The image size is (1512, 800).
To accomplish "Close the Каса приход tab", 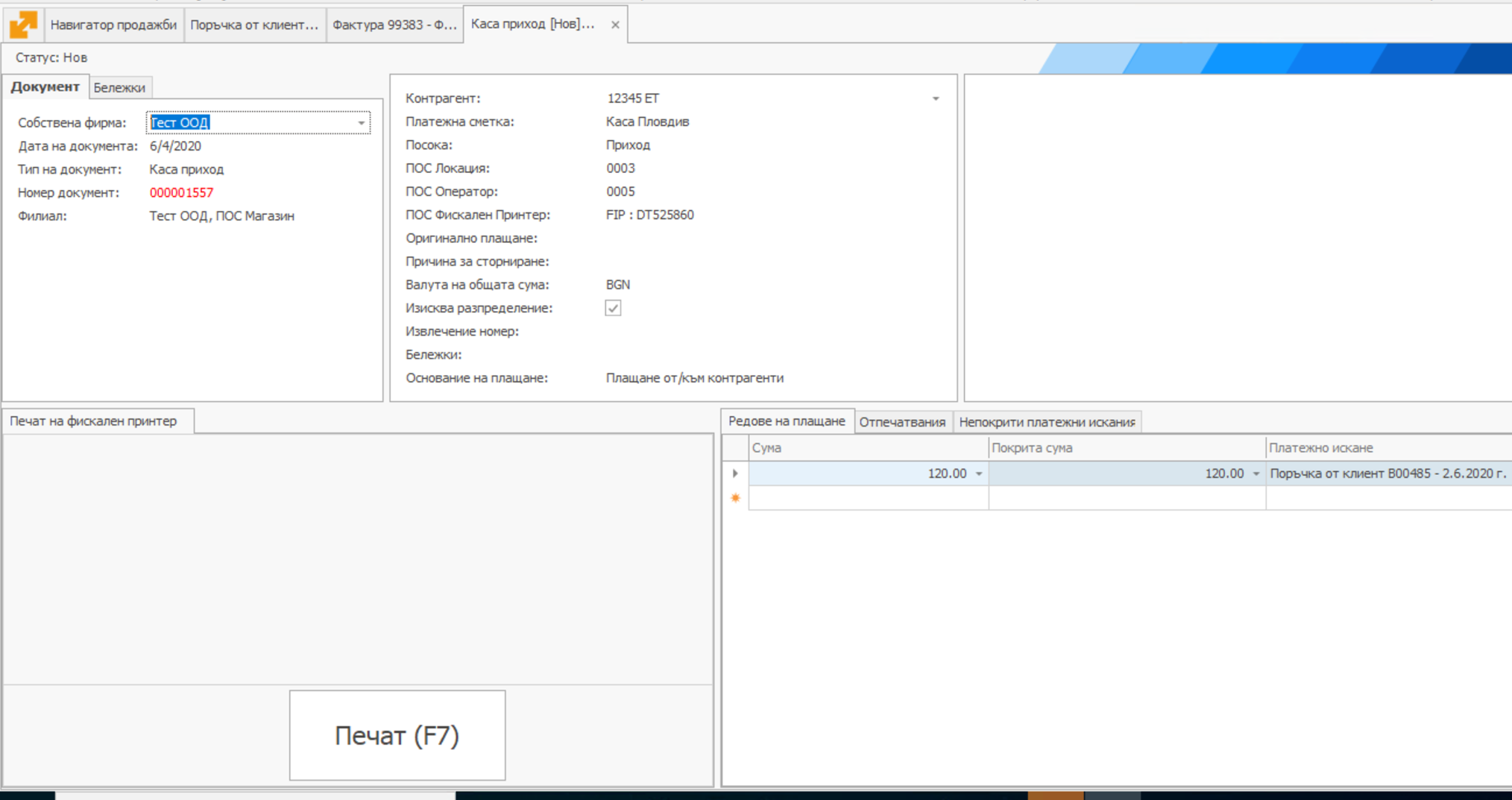I will [615, 25].
